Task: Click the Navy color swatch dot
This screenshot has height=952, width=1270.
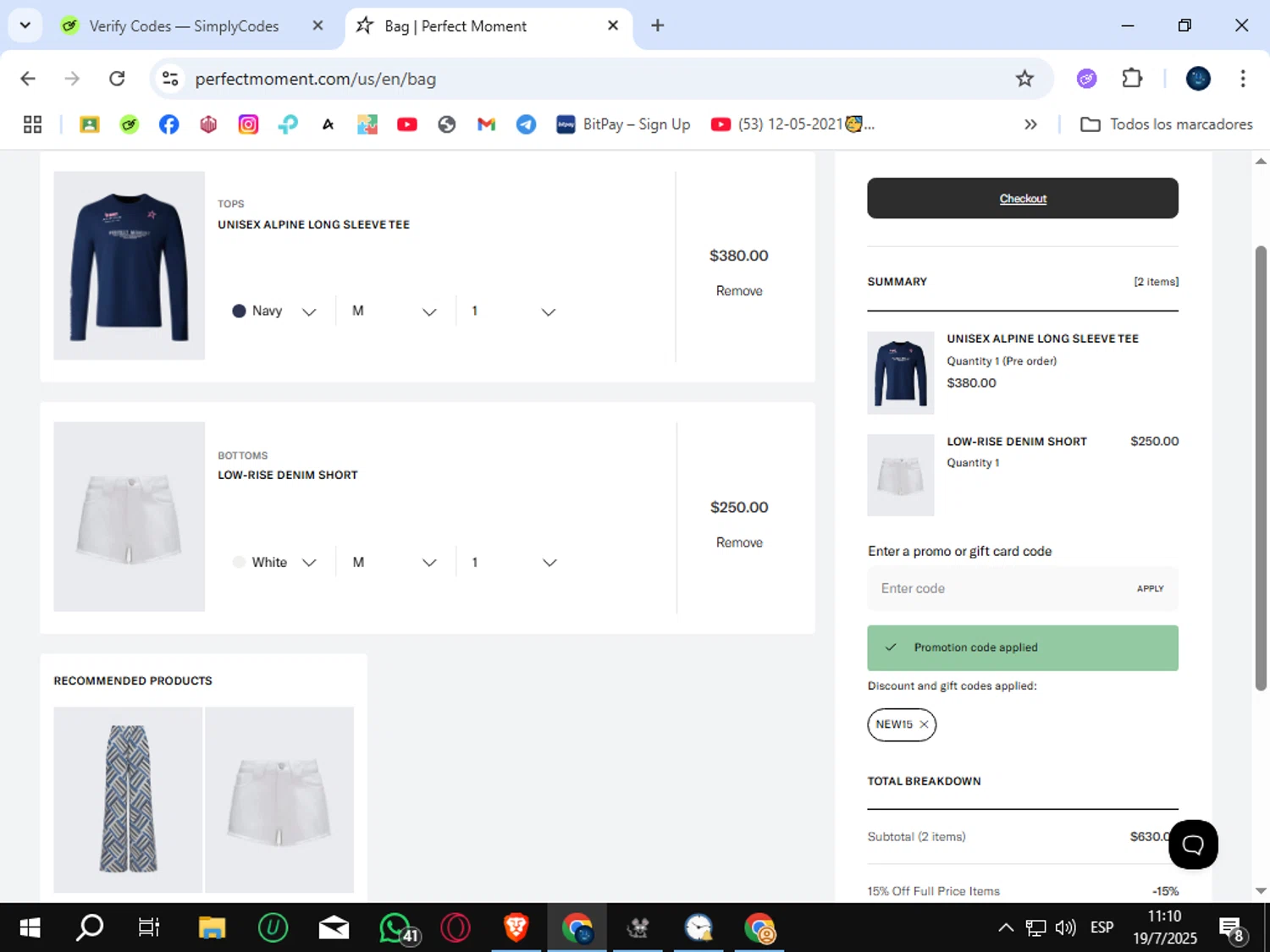Action: [x=239, y=311]
